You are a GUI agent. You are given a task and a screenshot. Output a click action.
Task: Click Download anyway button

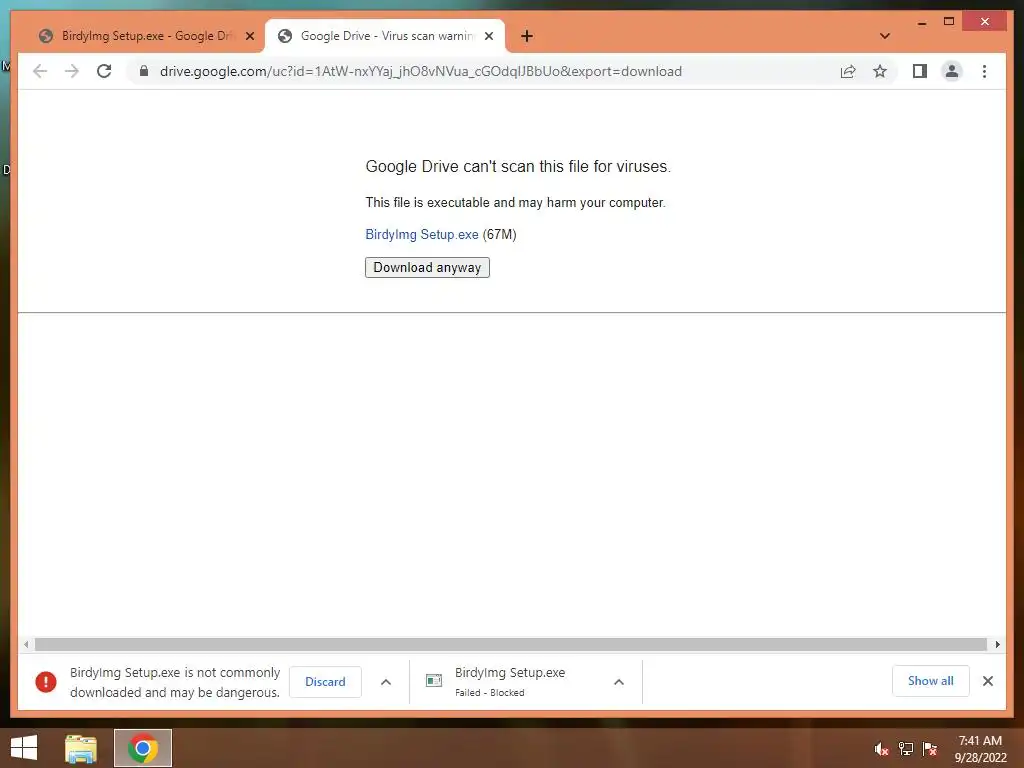pyautogui.click(x=427, y=268)
